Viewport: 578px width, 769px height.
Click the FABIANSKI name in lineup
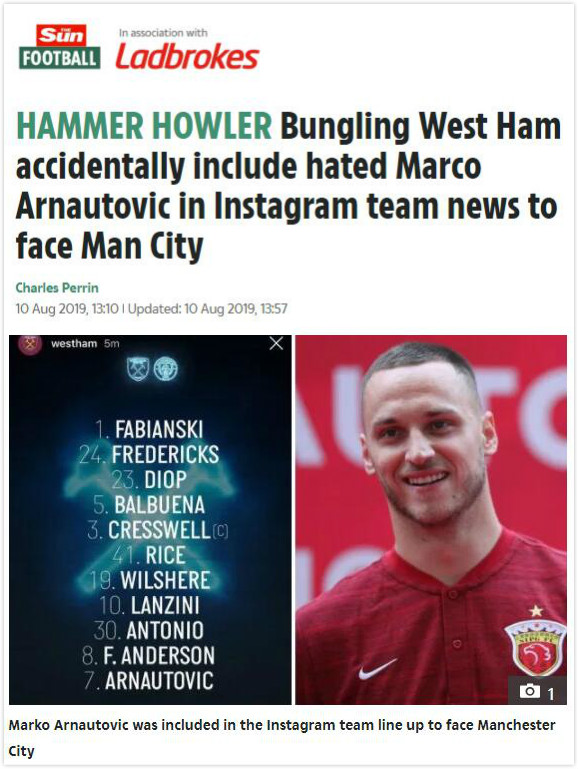(x=159, y=429)
